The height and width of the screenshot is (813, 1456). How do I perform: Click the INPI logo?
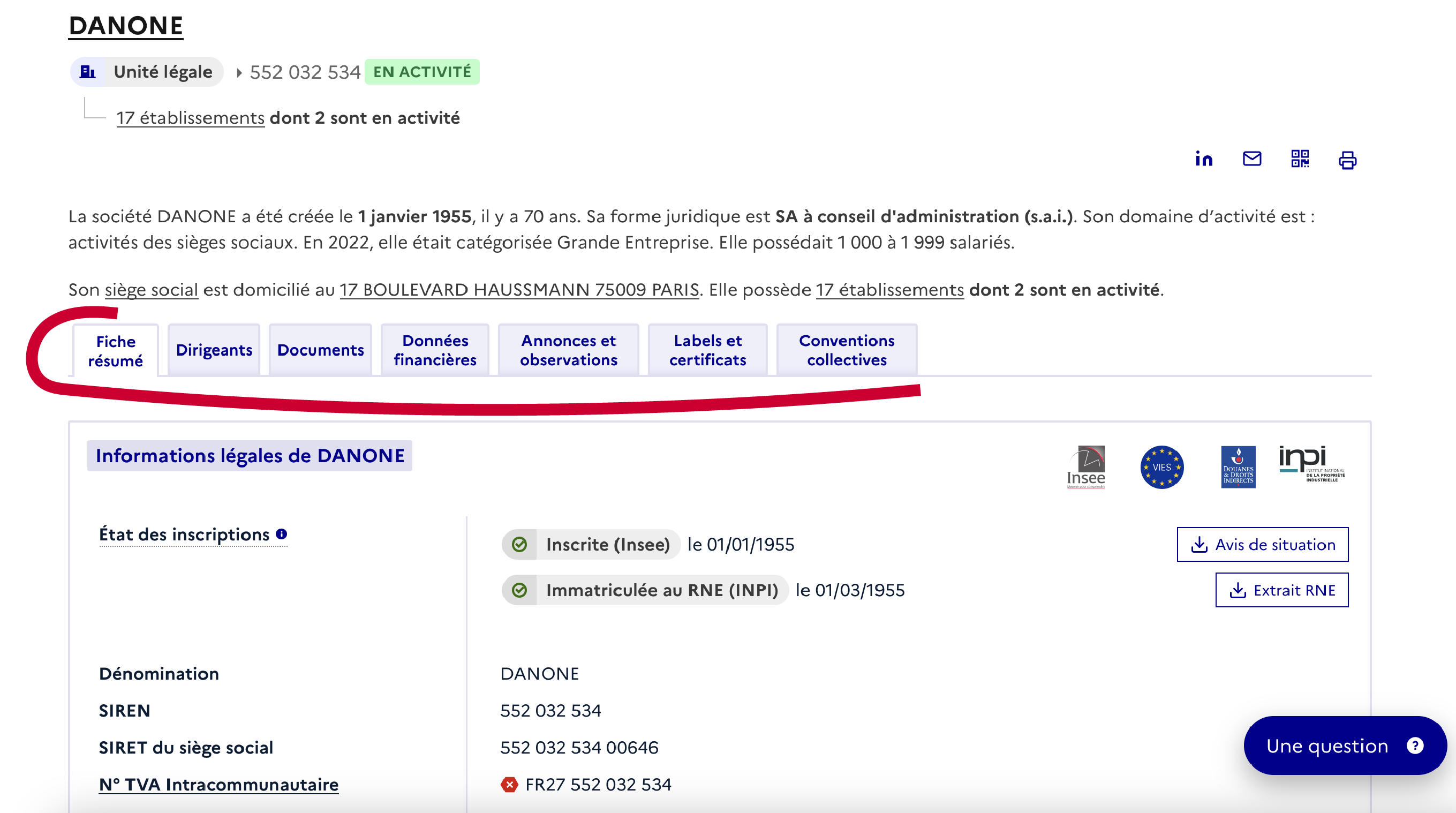(x=1312, y=464)
